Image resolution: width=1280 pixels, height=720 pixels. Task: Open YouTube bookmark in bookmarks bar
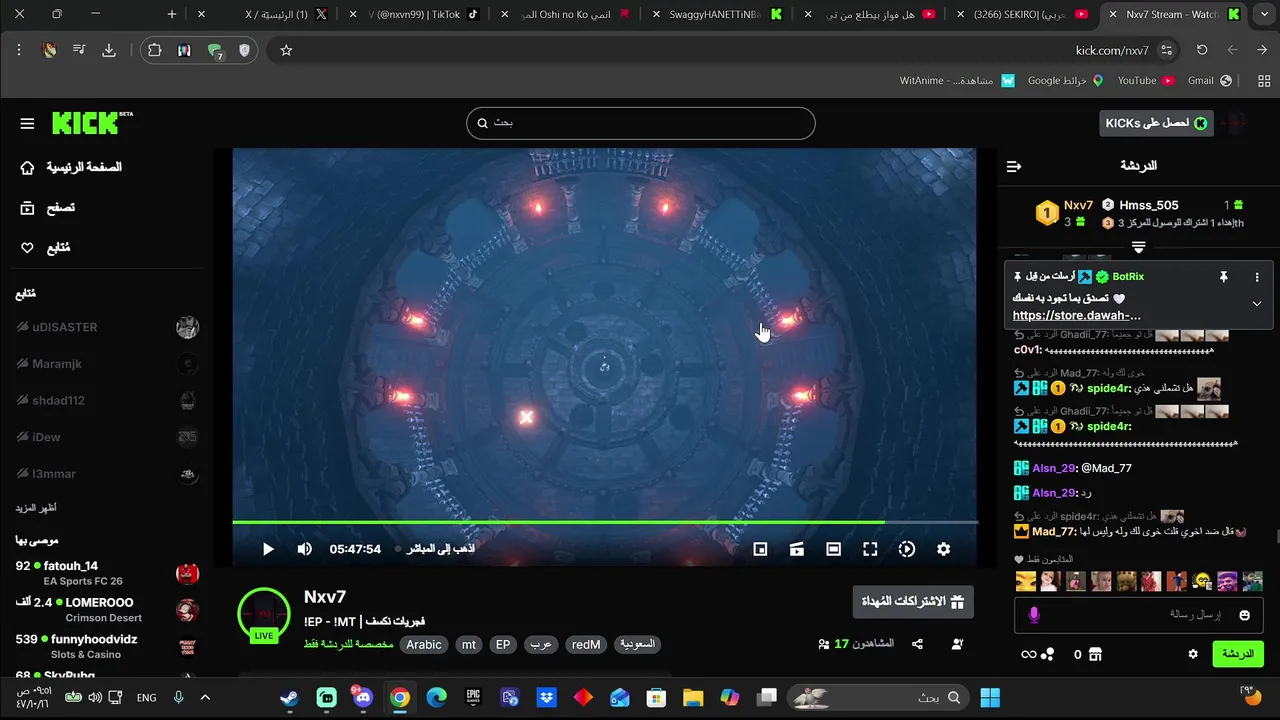coord(1145,80)
